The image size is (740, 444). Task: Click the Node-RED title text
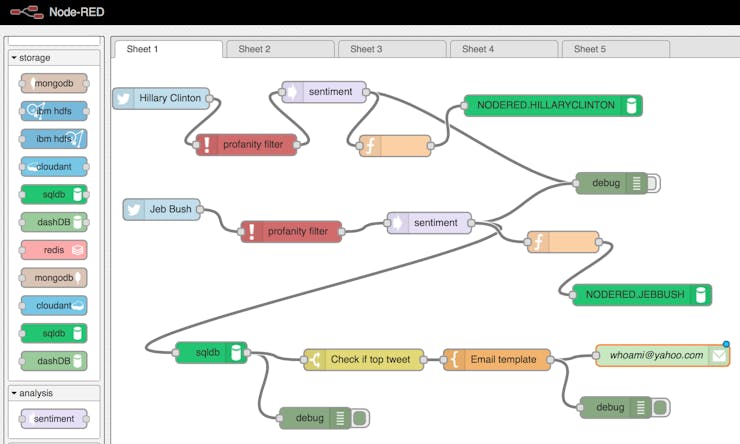(76, 12)
